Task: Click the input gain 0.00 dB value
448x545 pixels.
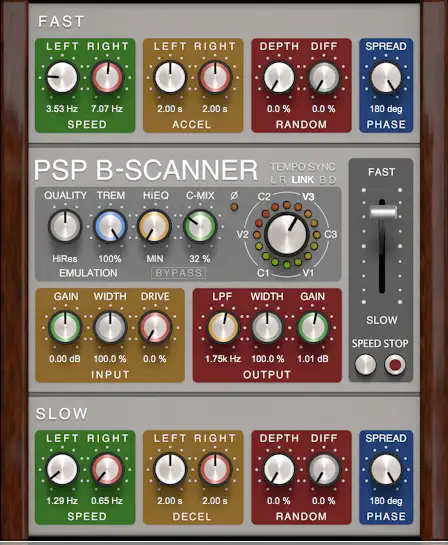Action: coord(65,359)
